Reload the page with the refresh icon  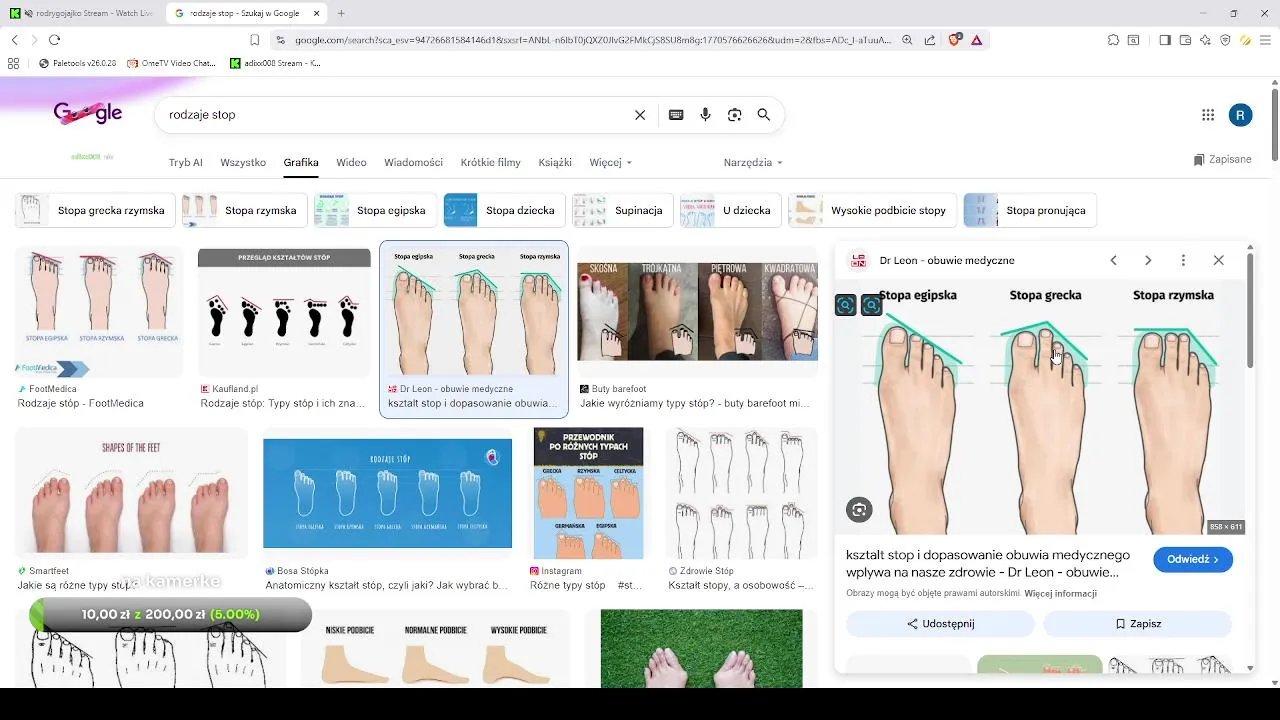(x=54, y=40)
